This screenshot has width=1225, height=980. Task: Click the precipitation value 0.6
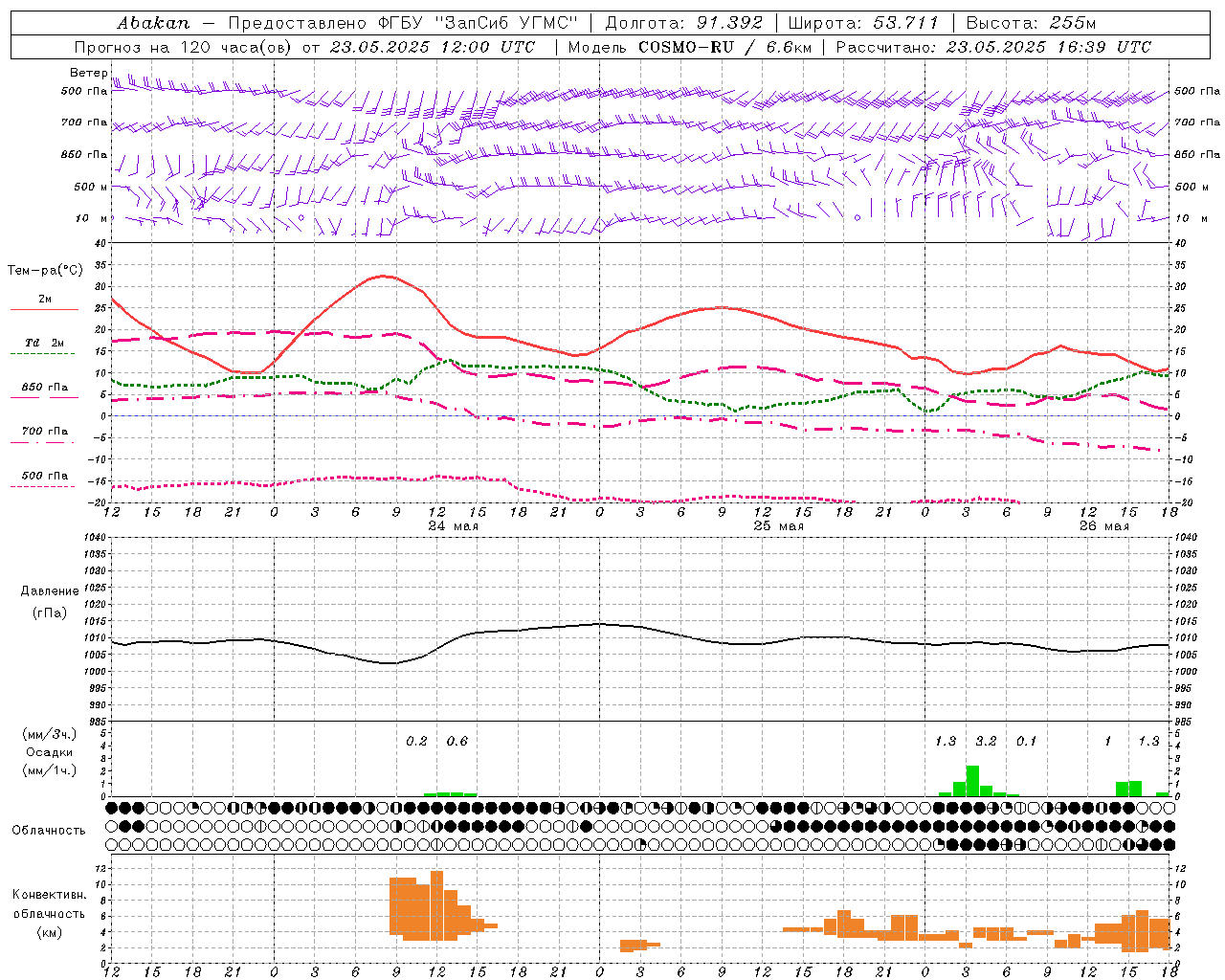click(457, 741)
